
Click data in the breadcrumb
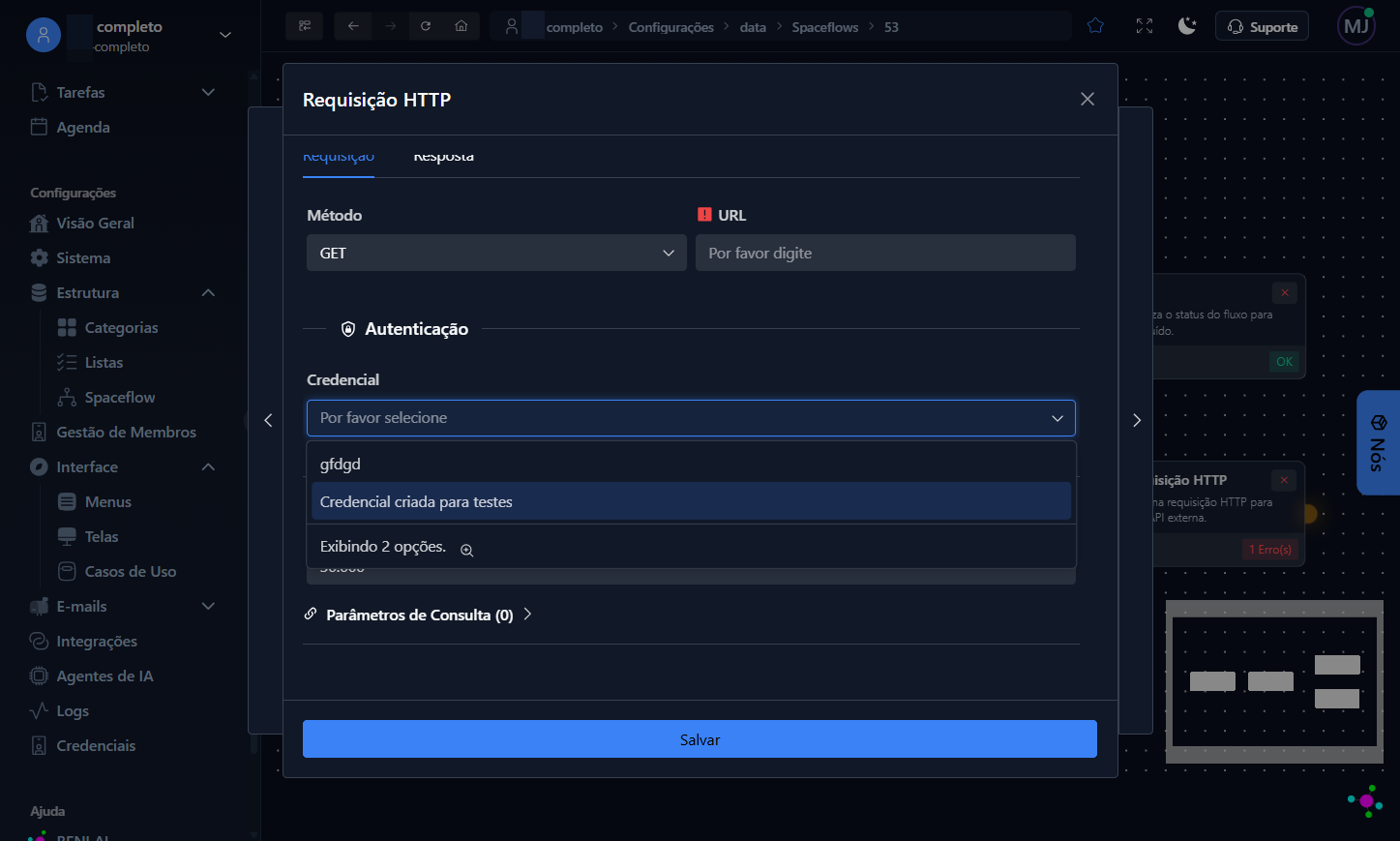(x=753, y=27)
